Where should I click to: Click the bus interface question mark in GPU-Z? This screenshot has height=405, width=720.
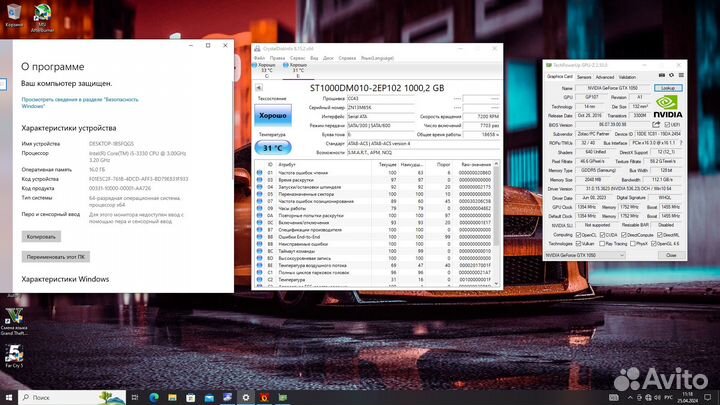[681, 143]
